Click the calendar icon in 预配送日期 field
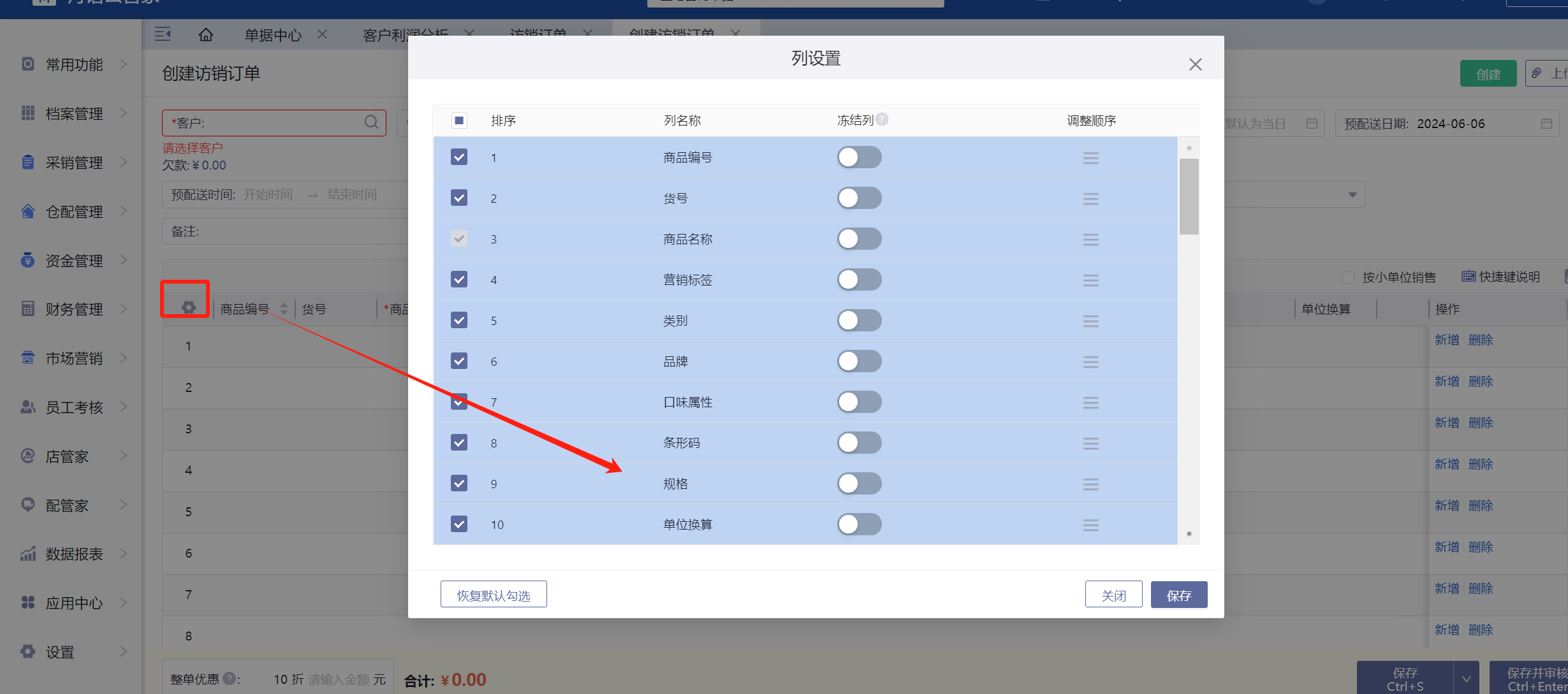Screen dimensions: 1568x694 pos(1546,123)
